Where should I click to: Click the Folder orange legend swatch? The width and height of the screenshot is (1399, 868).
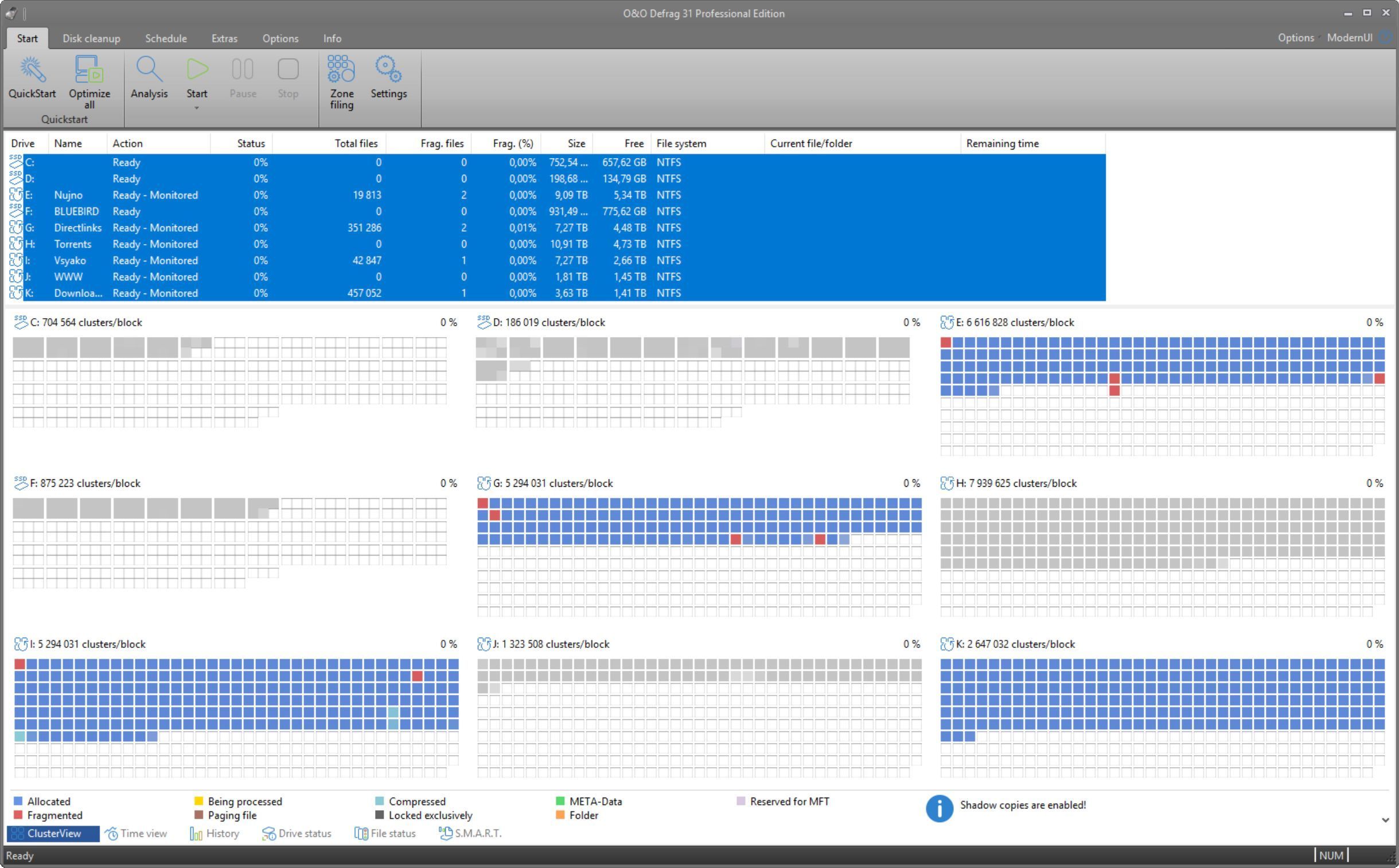tap(560, 815)
